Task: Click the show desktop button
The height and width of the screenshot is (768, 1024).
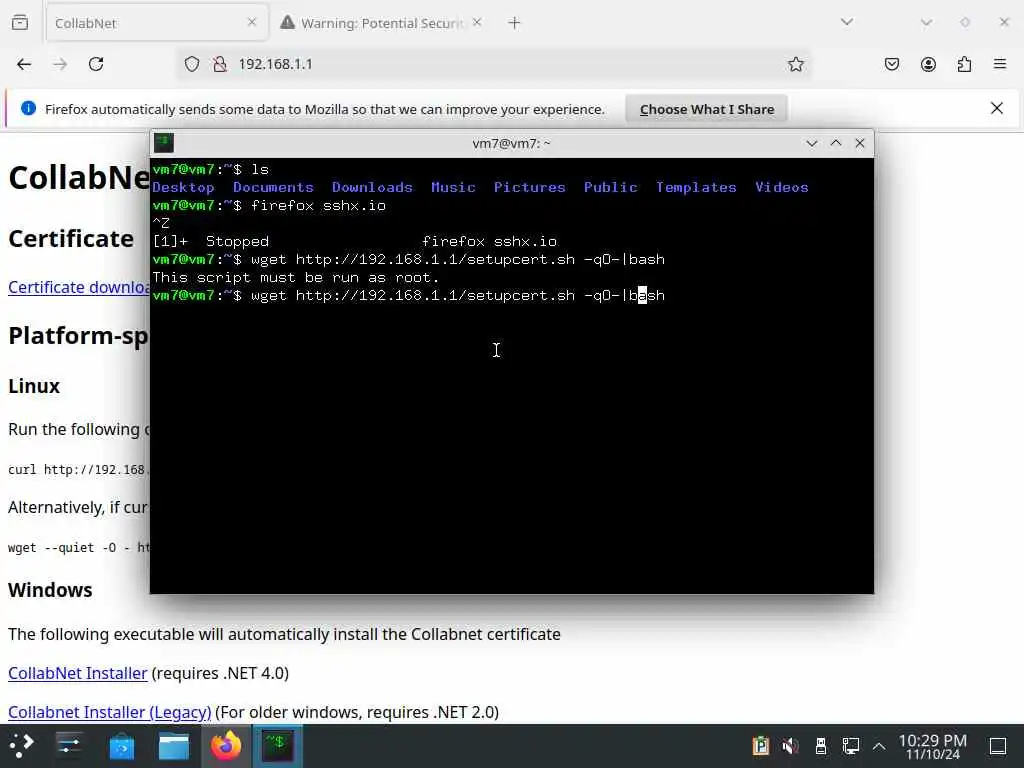Action: click(x=998, y=746)
